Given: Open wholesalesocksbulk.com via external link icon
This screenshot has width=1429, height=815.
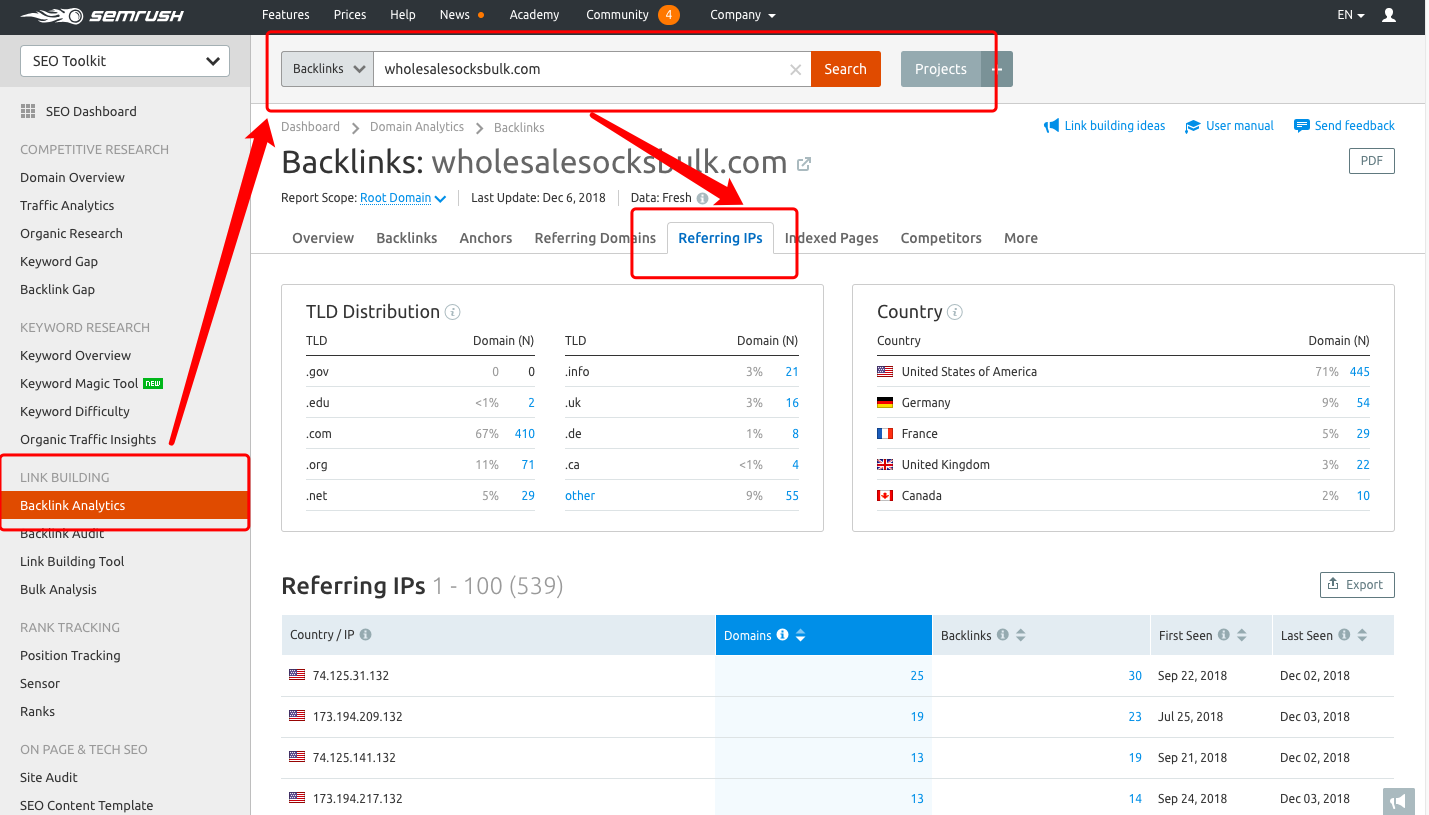Looking at the screenshot, I should [x=804, y=163].
